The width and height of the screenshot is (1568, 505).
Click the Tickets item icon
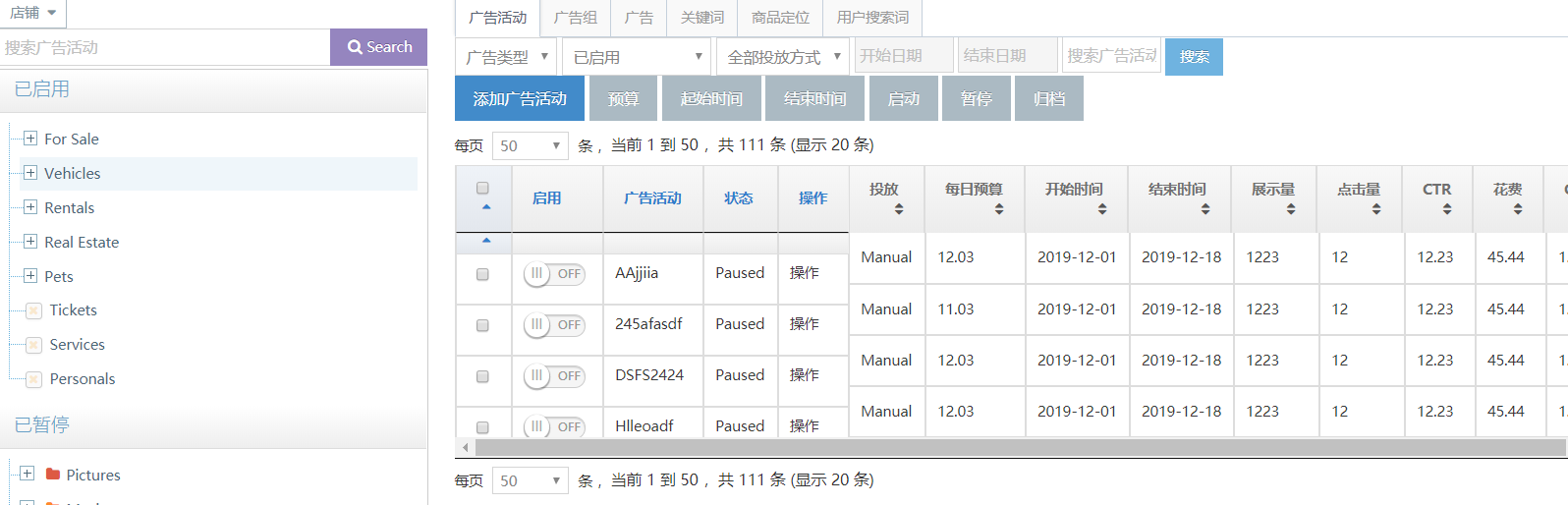click(33, 310)
